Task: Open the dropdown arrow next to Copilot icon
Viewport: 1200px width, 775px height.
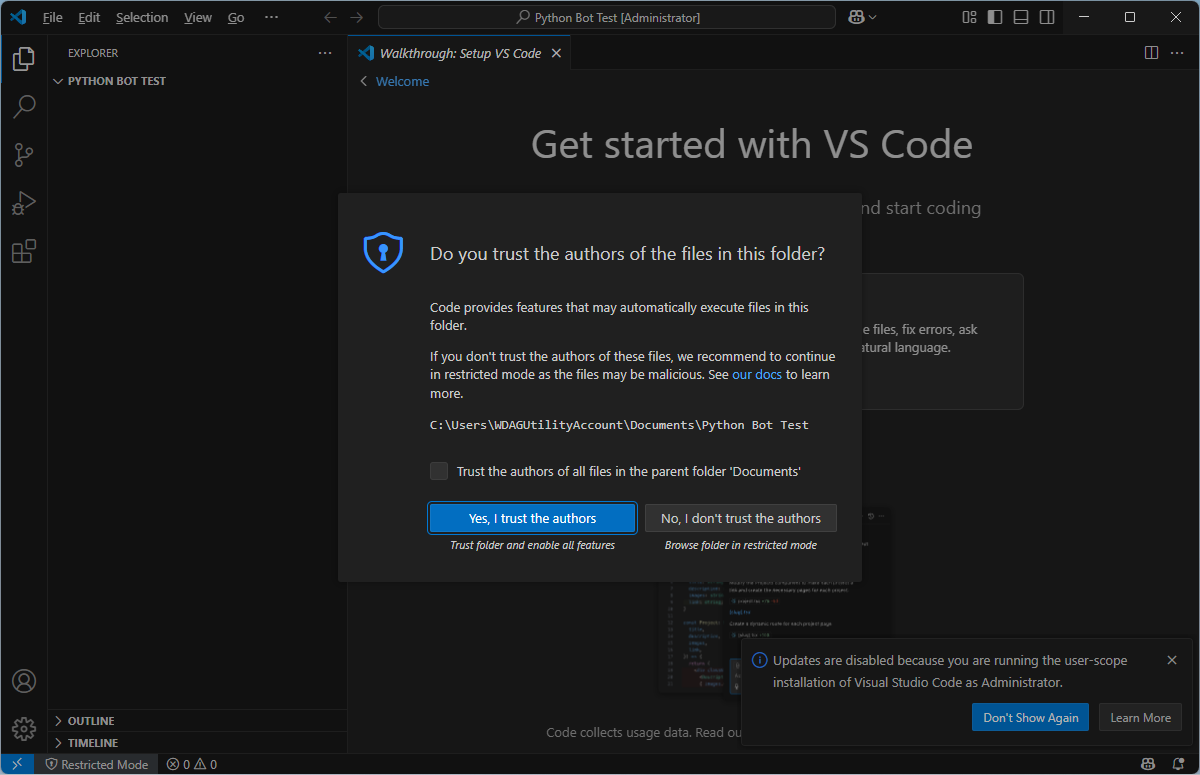Action: tap(873, 17)
